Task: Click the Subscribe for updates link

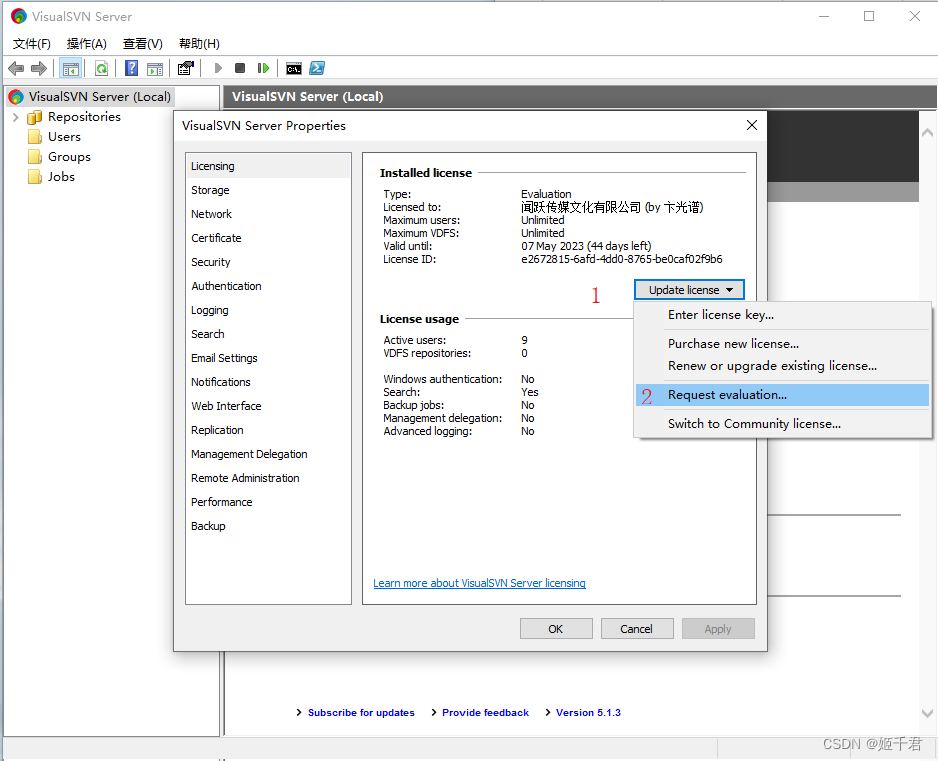Action: [361, 713]
